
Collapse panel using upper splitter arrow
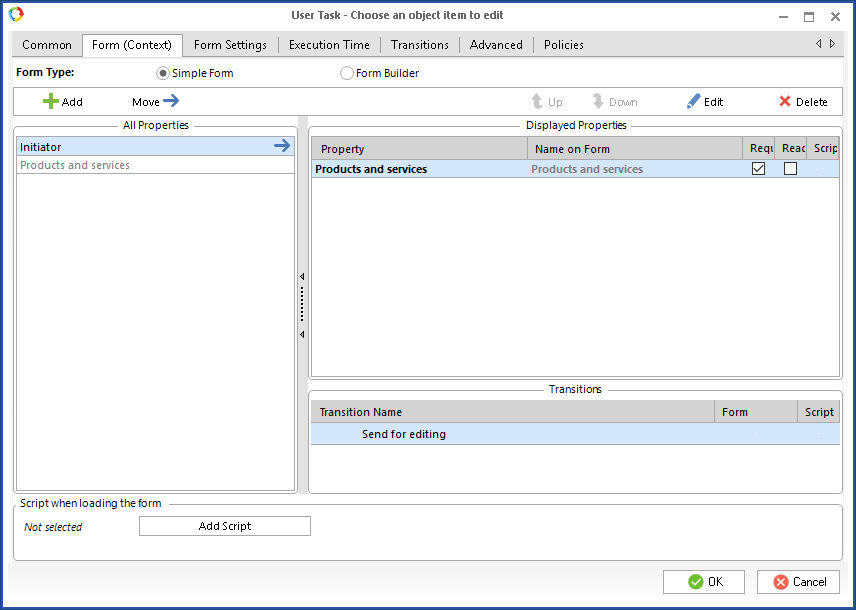(302, 277)
